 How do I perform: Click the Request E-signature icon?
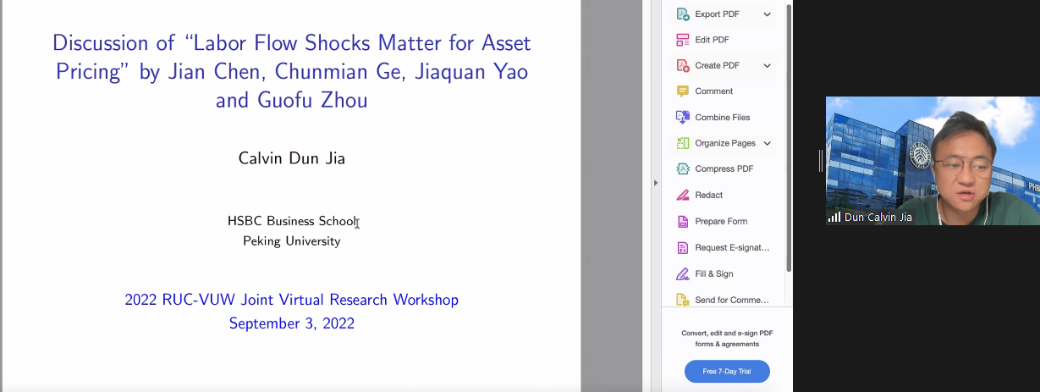click(x=682, y=247)
